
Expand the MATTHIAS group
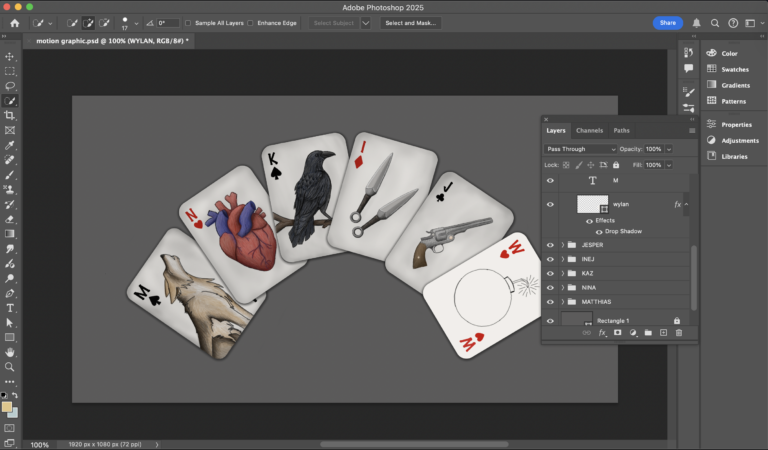pos(562,302)
